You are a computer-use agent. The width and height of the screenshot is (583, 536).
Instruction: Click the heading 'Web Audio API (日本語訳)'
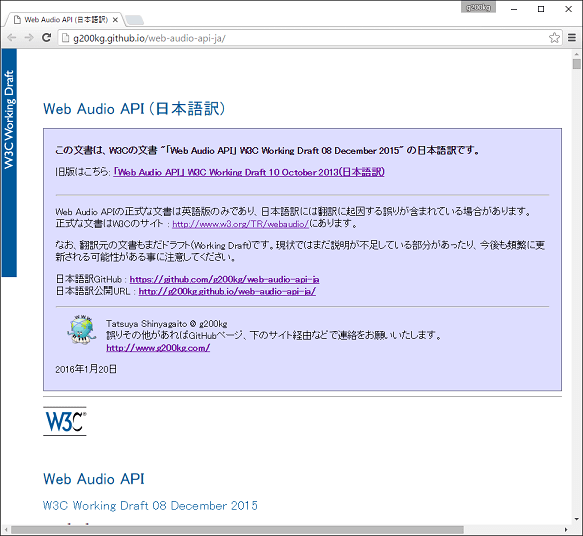134,109
